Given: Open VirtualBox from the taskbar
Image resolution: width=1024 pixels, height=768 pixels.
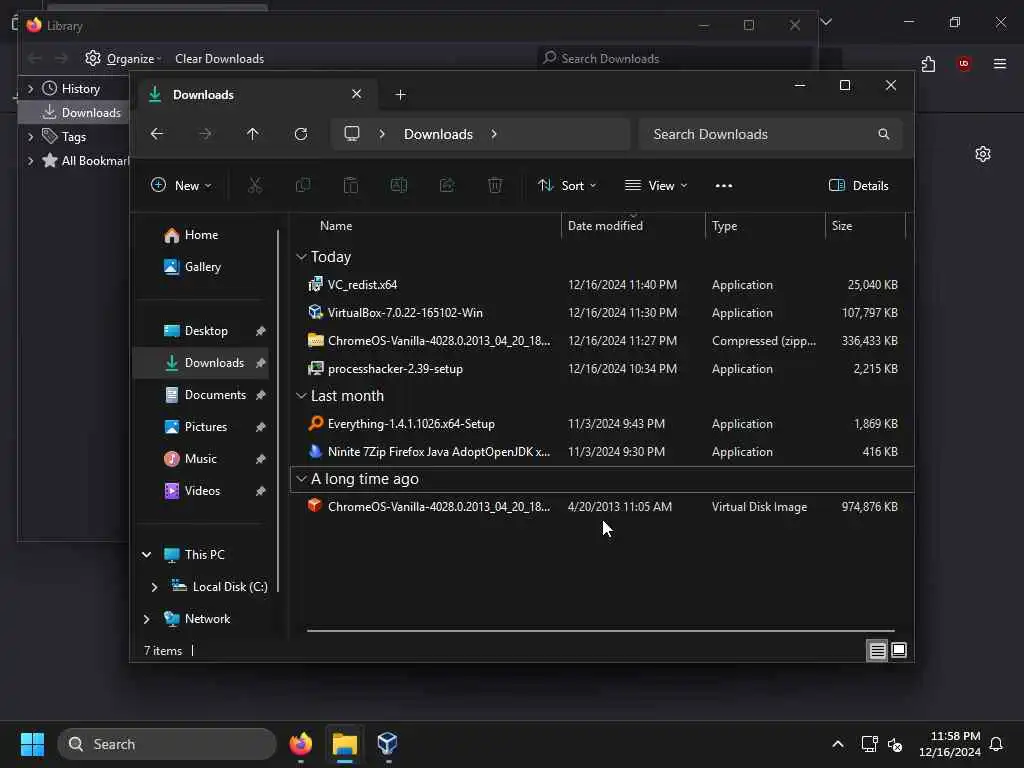Looking at the screenshot, I should pyautogui.click(x=388, y=744).
